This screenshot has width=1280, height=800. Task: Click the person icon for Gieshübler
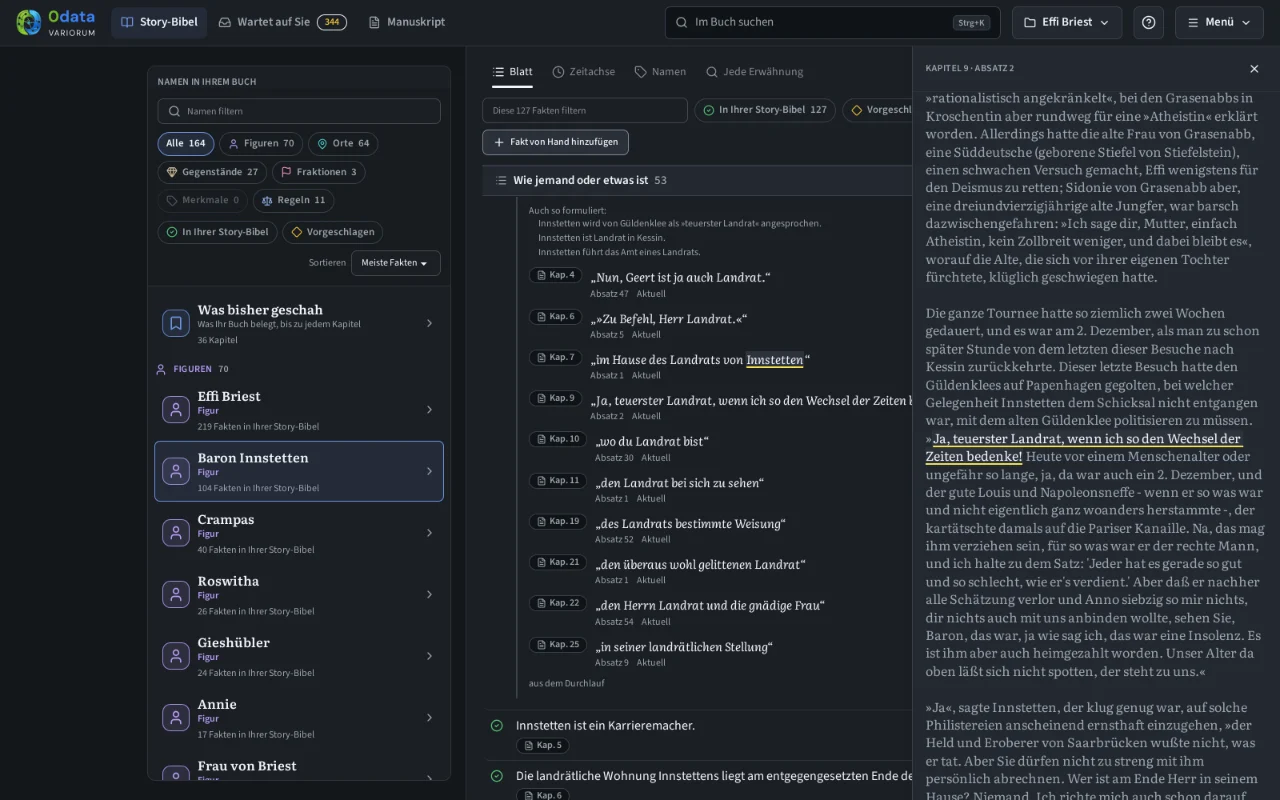[176, 656]
